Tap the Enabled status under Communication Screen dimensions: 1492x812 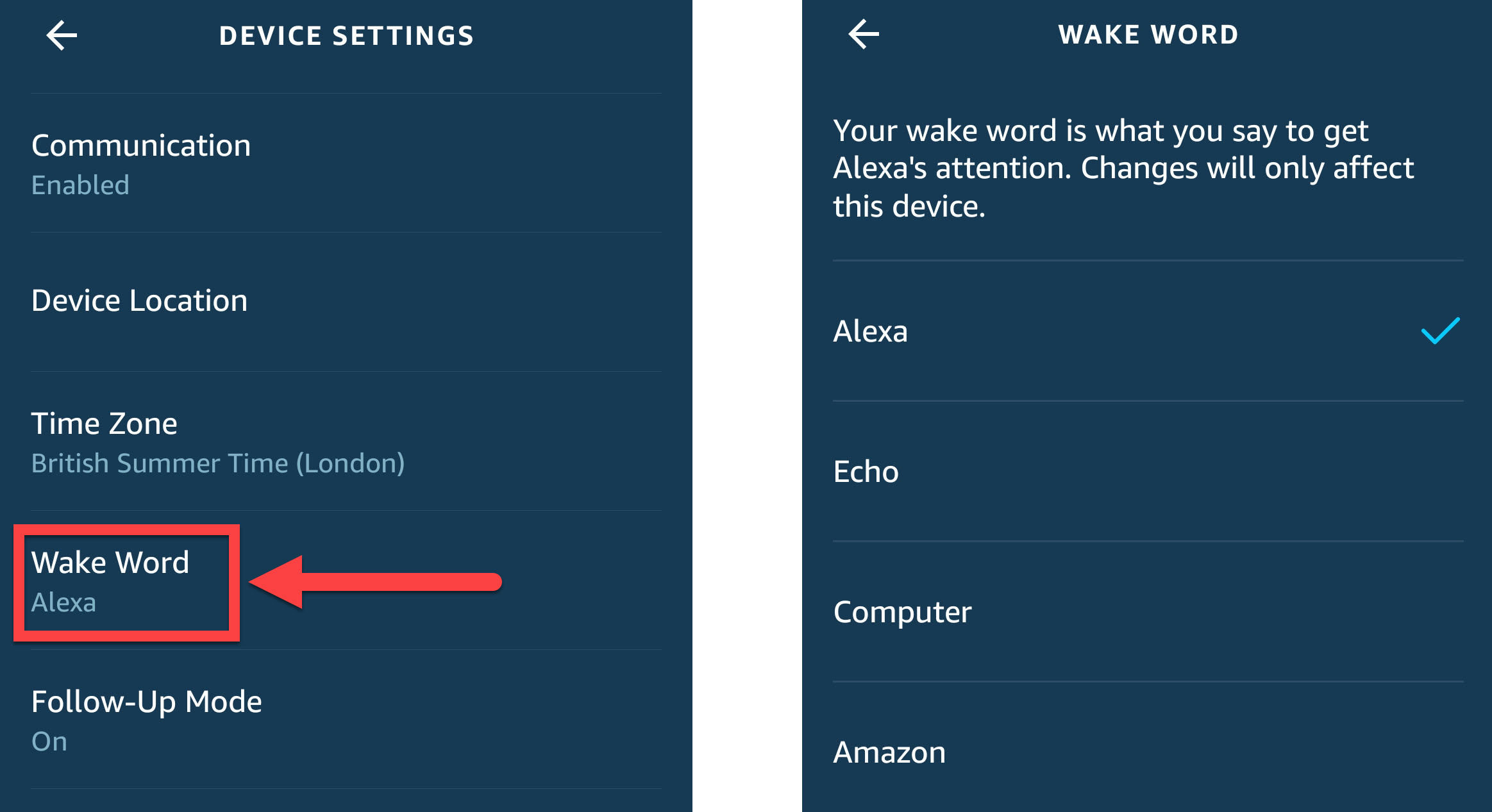click(80, 185)
